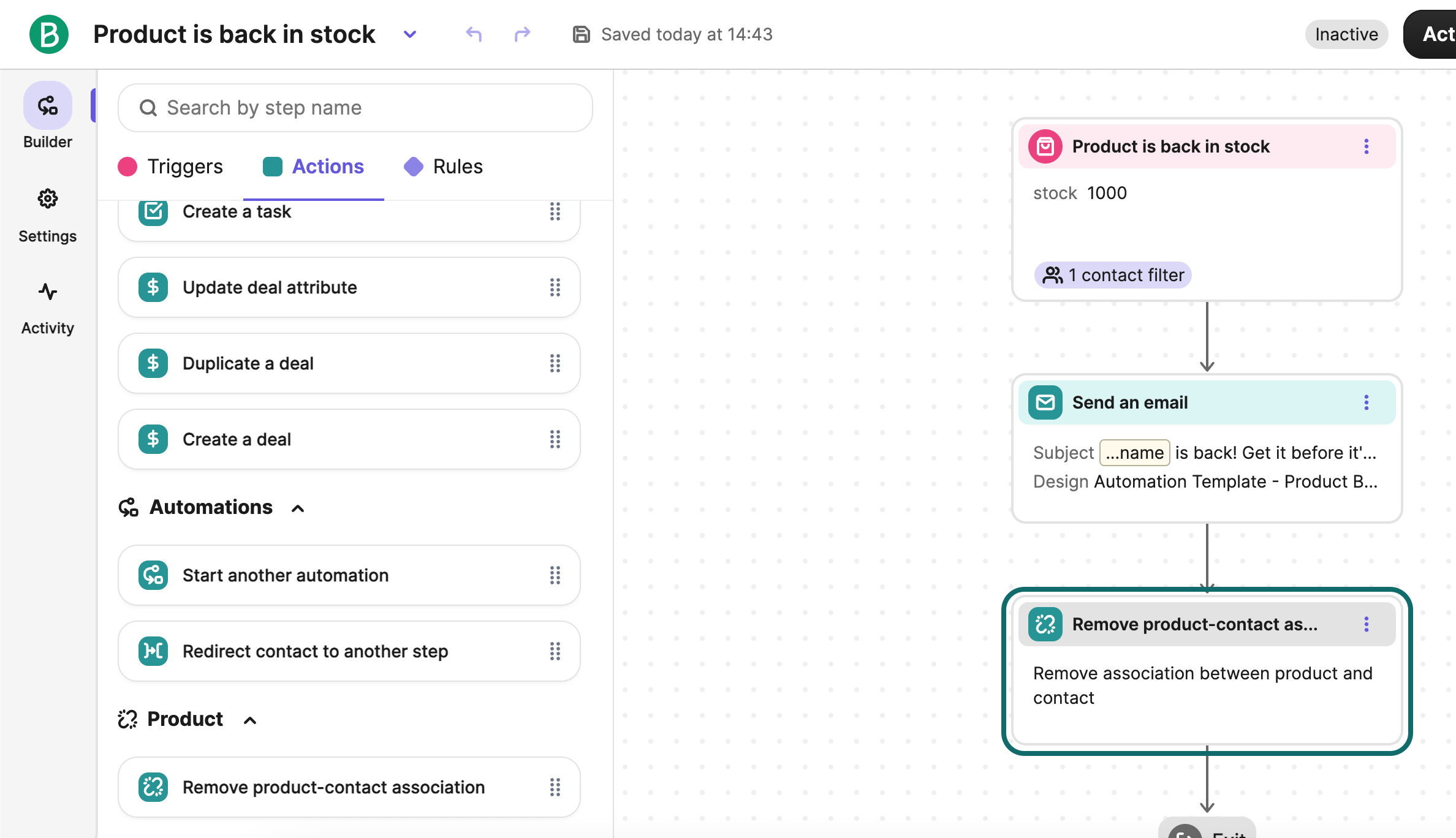This screenshot has width=1456, height=838.
Task: Click drag handle for Duplicate a deal
Action: 555,363
